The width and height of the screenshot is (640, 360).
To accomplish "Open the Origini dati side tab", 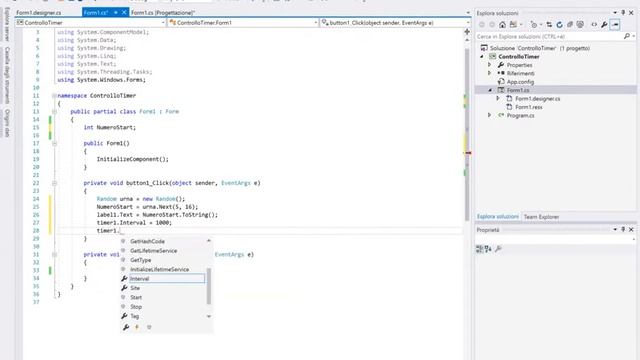I will pos(7,123).
